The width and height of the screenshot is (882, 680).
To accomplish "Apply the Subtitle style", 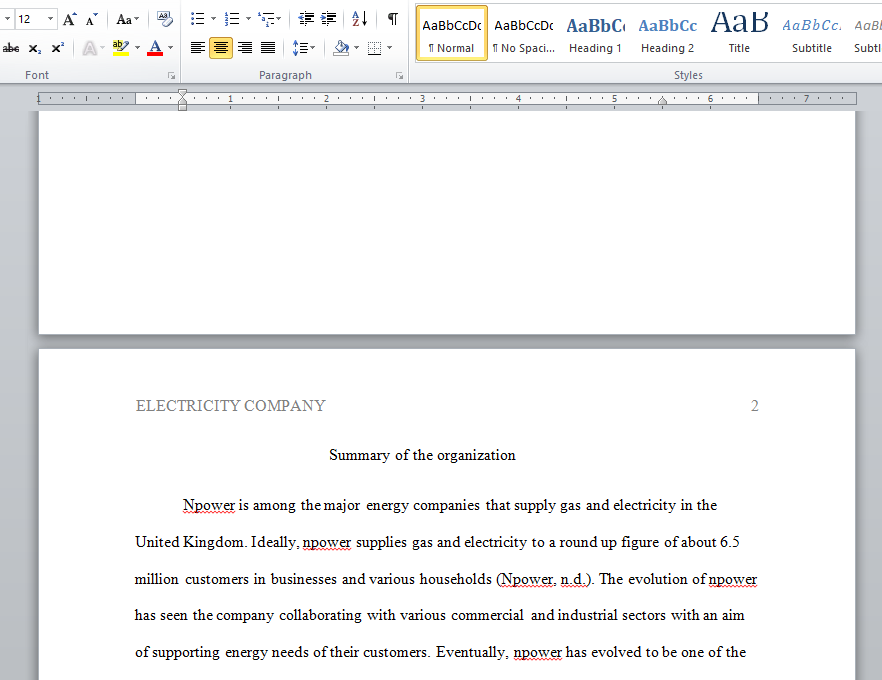I will (812, 33).
